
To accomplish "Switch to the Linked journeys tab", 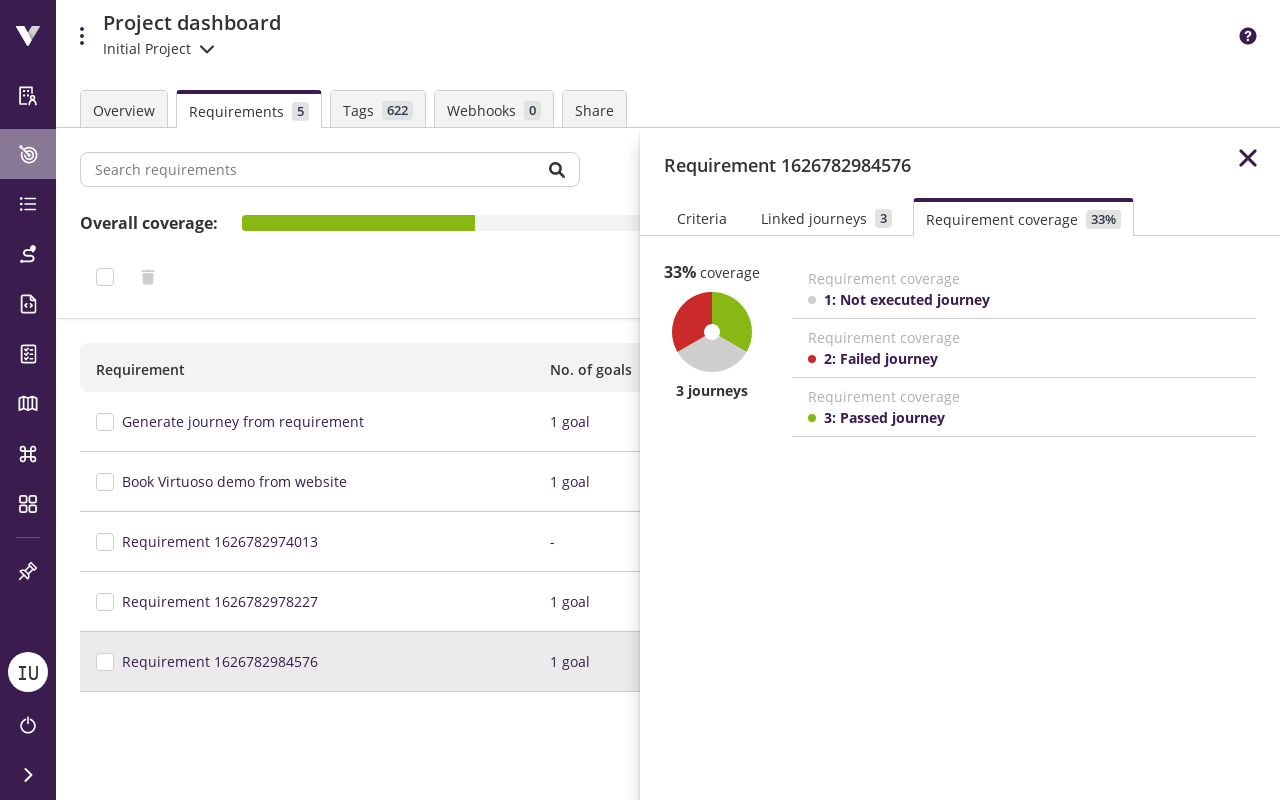I will [825, 219].
